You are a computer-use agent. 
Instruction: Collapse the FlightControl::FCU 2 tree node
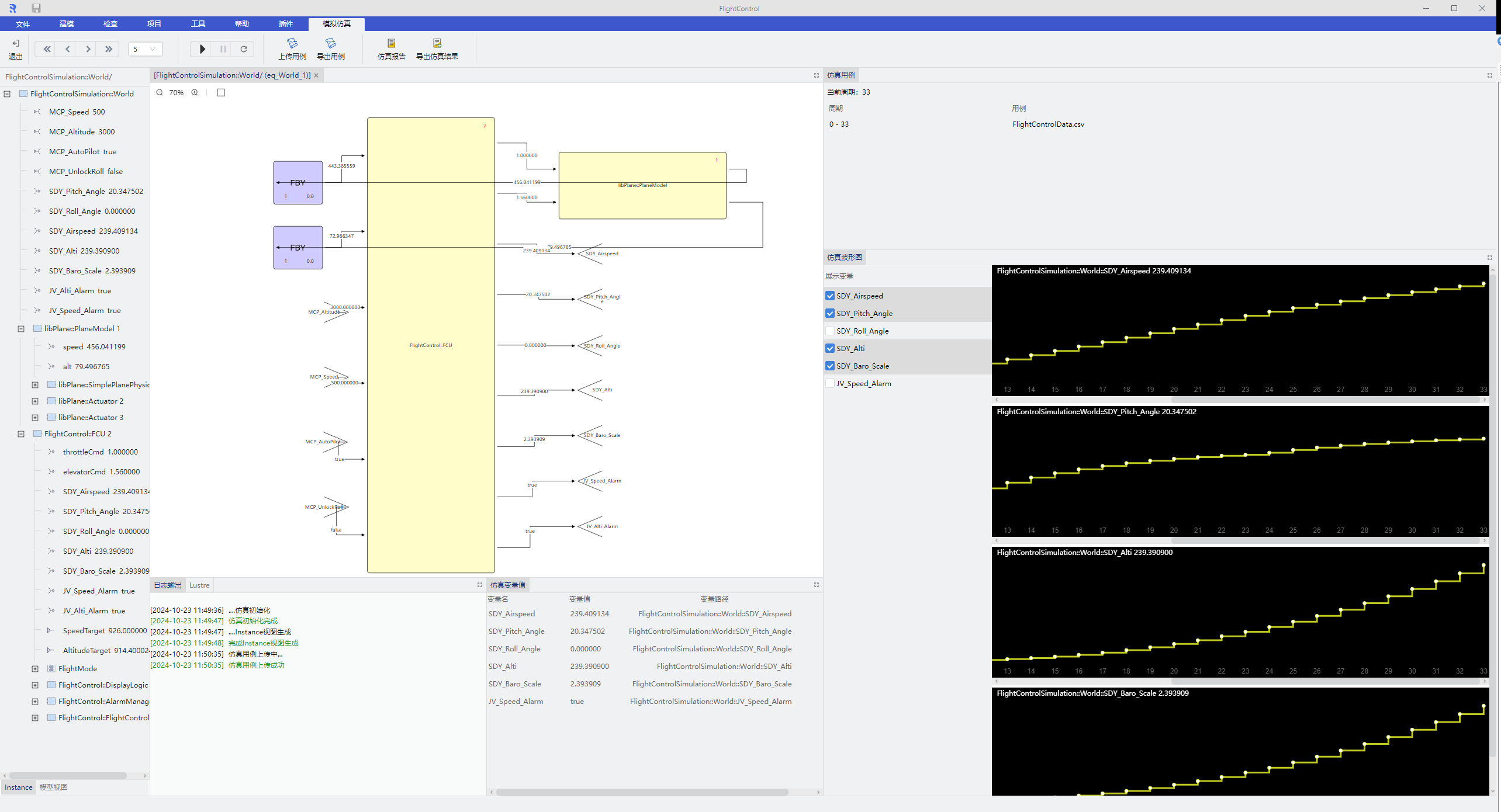coord(21,434)
